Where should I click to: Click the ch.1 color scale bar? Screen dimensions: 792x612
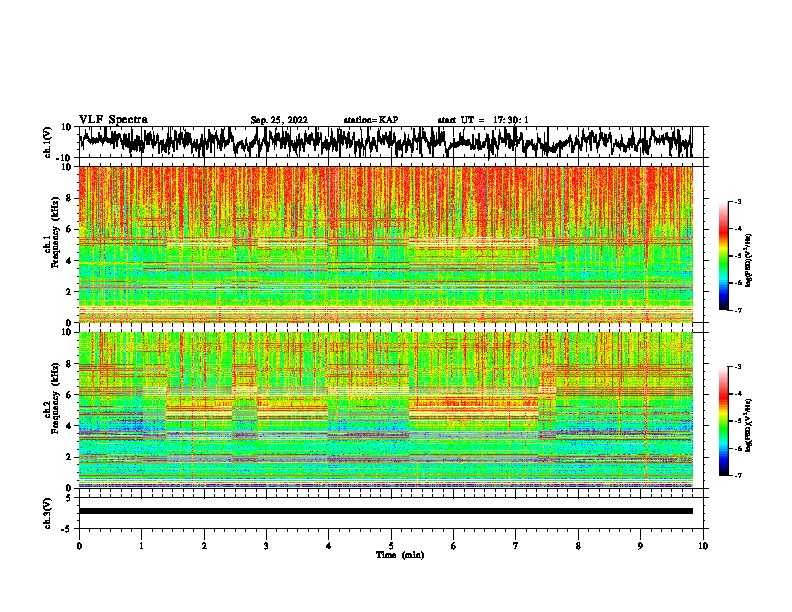click(723, 256)
